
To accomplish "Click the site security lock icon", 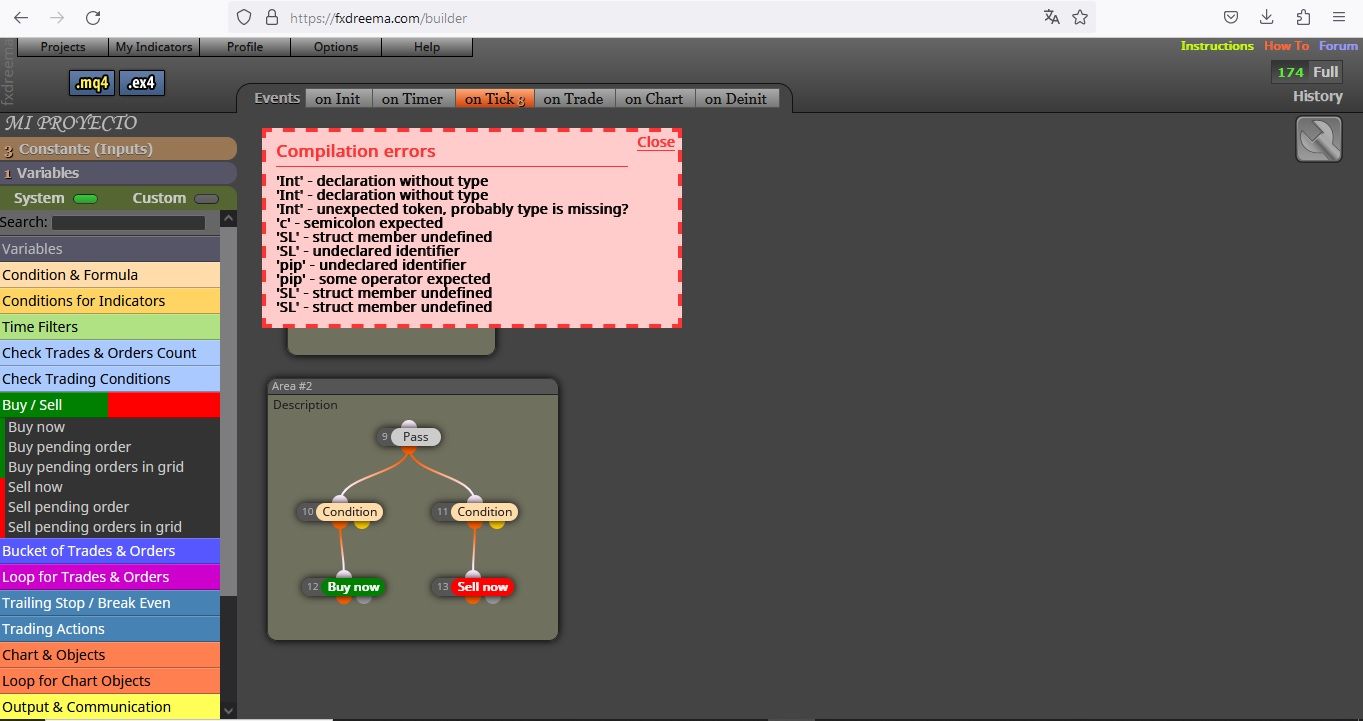I will (271, 18).
